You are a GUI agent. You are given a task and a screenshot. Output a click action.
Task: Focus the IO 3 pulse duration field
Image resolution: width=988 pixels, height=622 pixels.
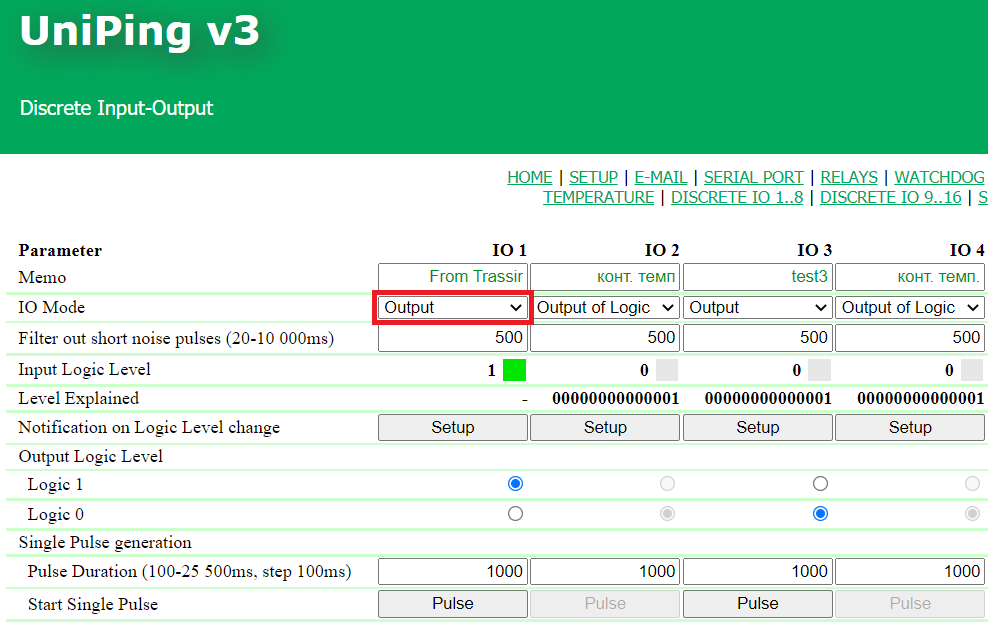(x=757, y=572)
